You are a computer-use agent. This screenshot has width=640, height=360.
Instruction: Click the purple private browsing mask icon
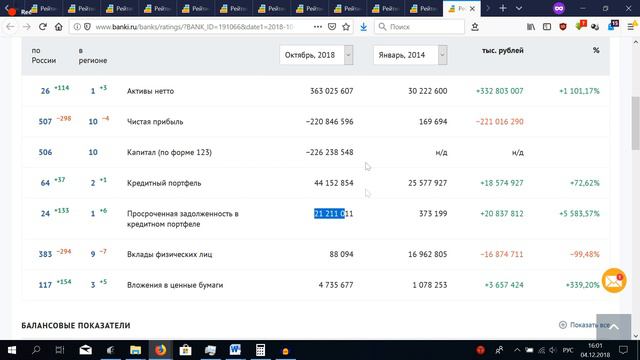[559, 8]
